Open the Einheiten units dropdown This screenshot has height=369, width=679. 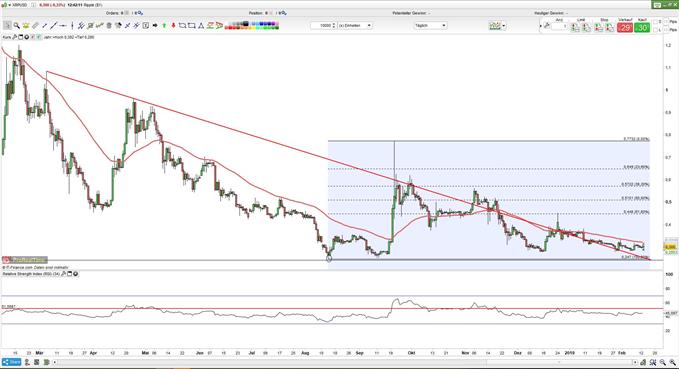pos(355,26)
